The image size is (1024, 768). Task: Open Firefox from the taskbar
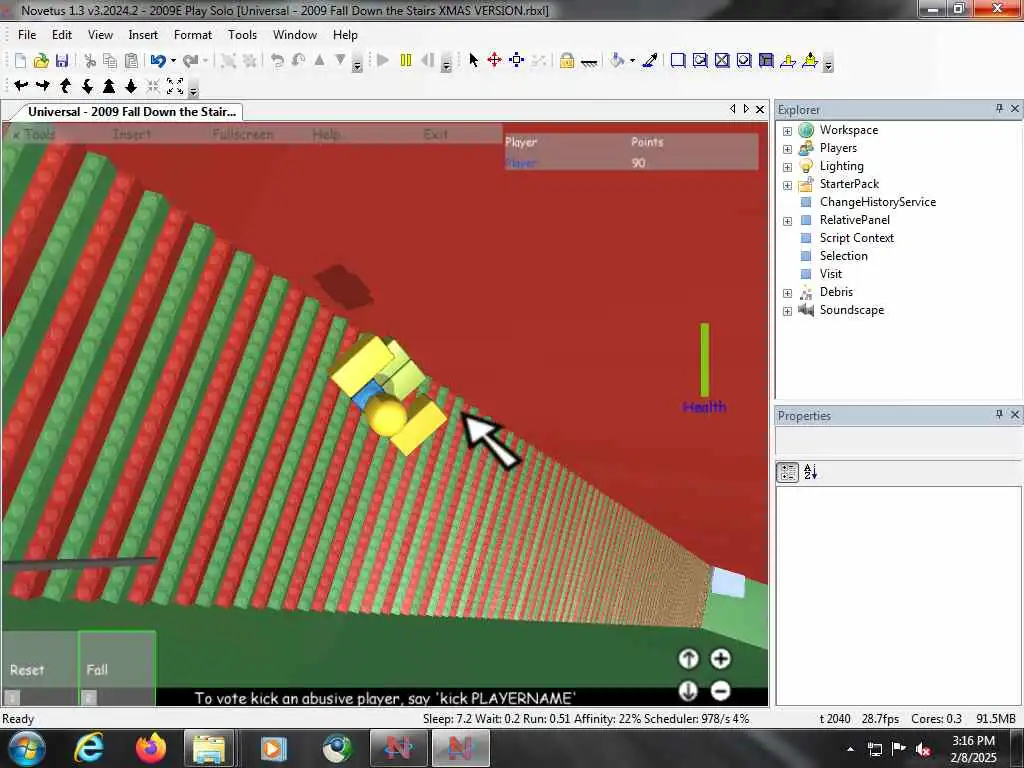pyautogui.click(x=151, y=748)
